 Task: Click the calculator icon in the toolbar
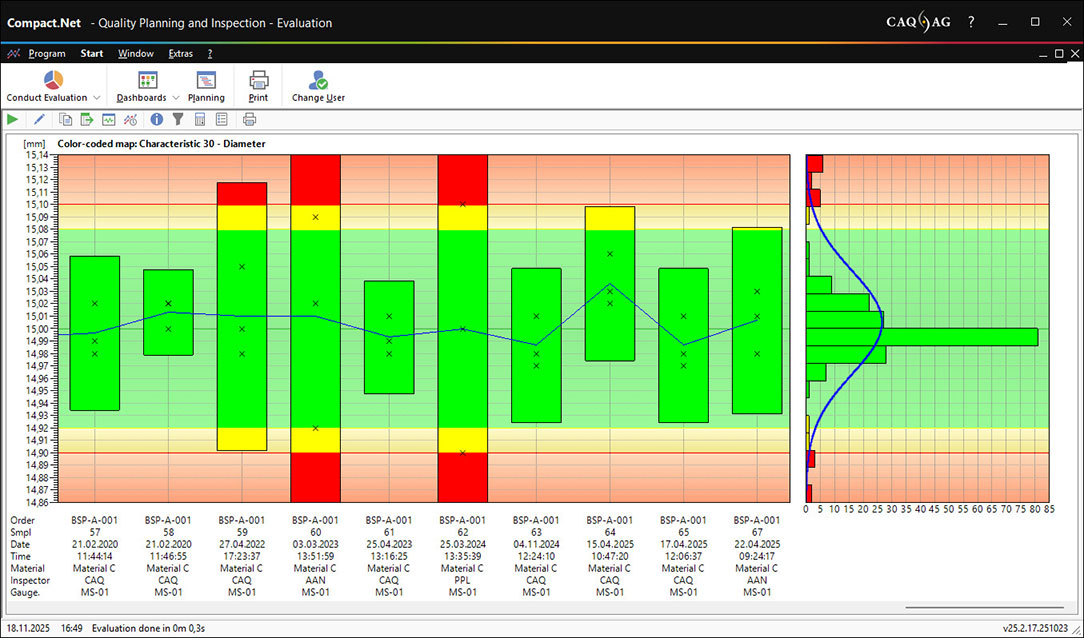click(x=200, y=120)
